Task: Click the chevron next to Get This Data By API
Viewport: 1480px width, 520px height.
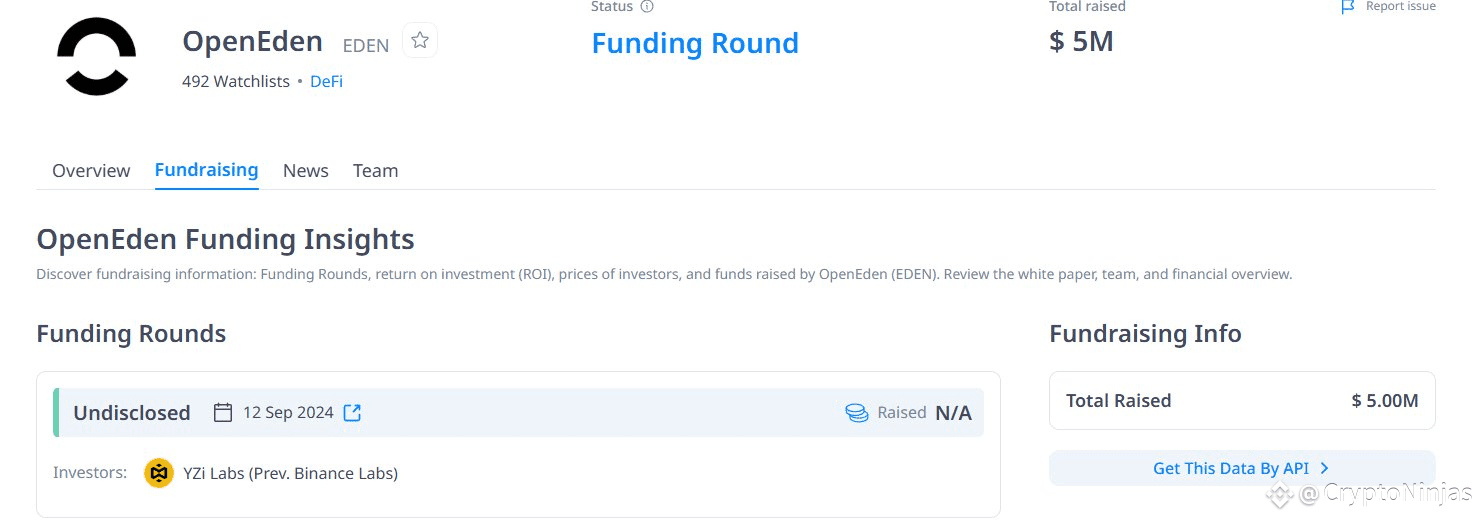Action: (1324, 468)
